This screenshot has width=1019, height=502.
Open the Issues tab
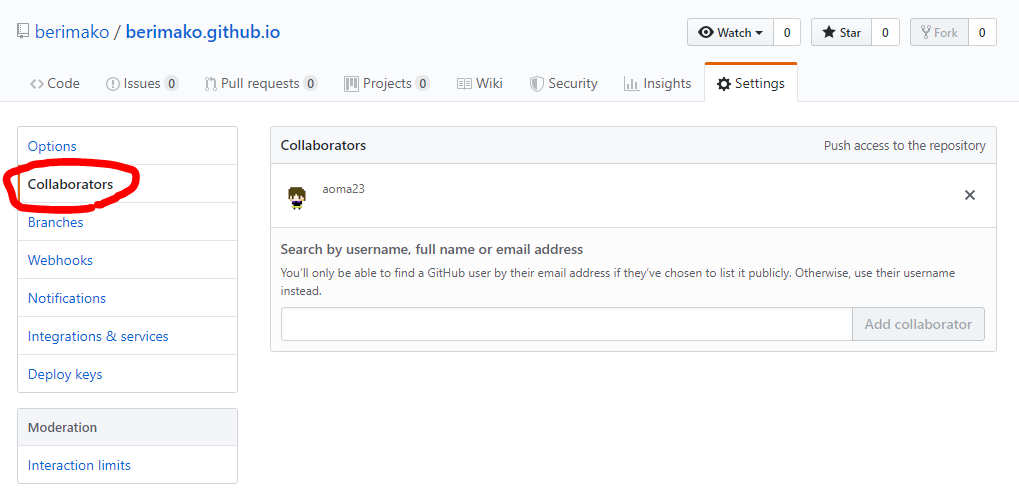coord(142,83)
